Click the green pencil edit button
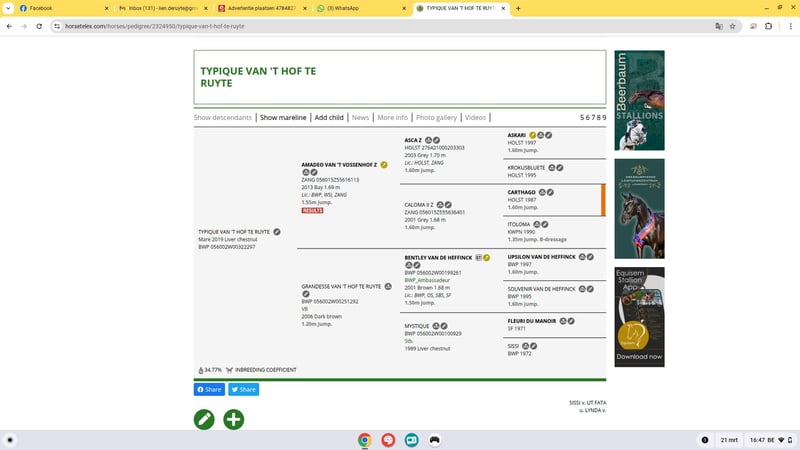 204,419
